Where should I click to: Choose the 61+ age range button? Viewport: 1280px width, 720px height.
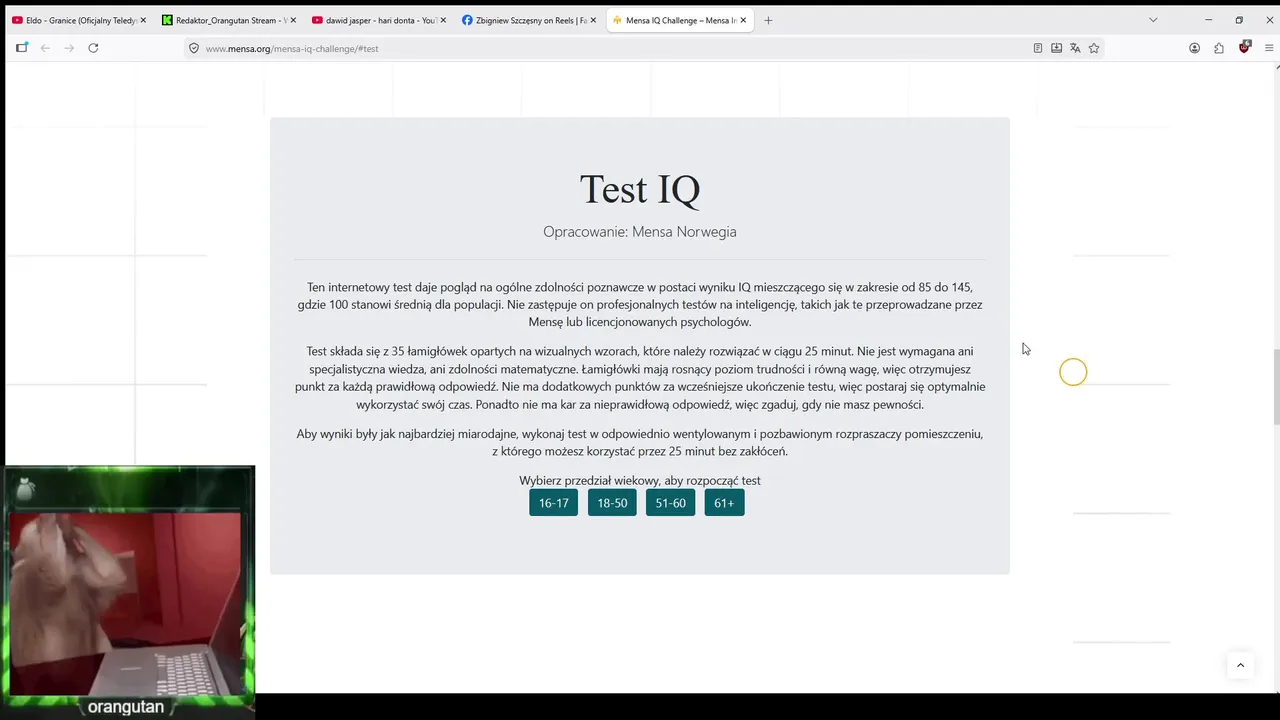pos(724,503)
